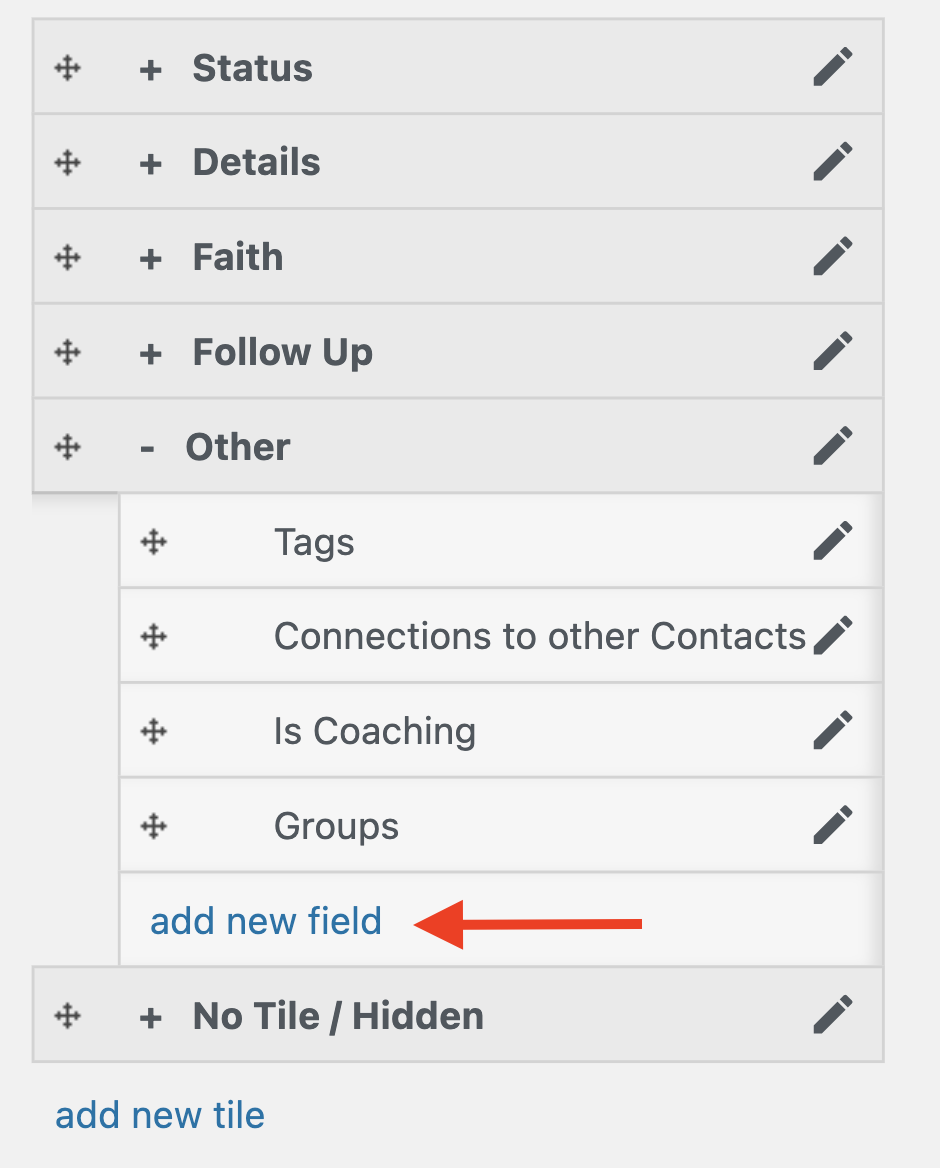The height and width of the screenshot is (1168, 940).
Task: Expand the Status tile
Action: (150, 67)
